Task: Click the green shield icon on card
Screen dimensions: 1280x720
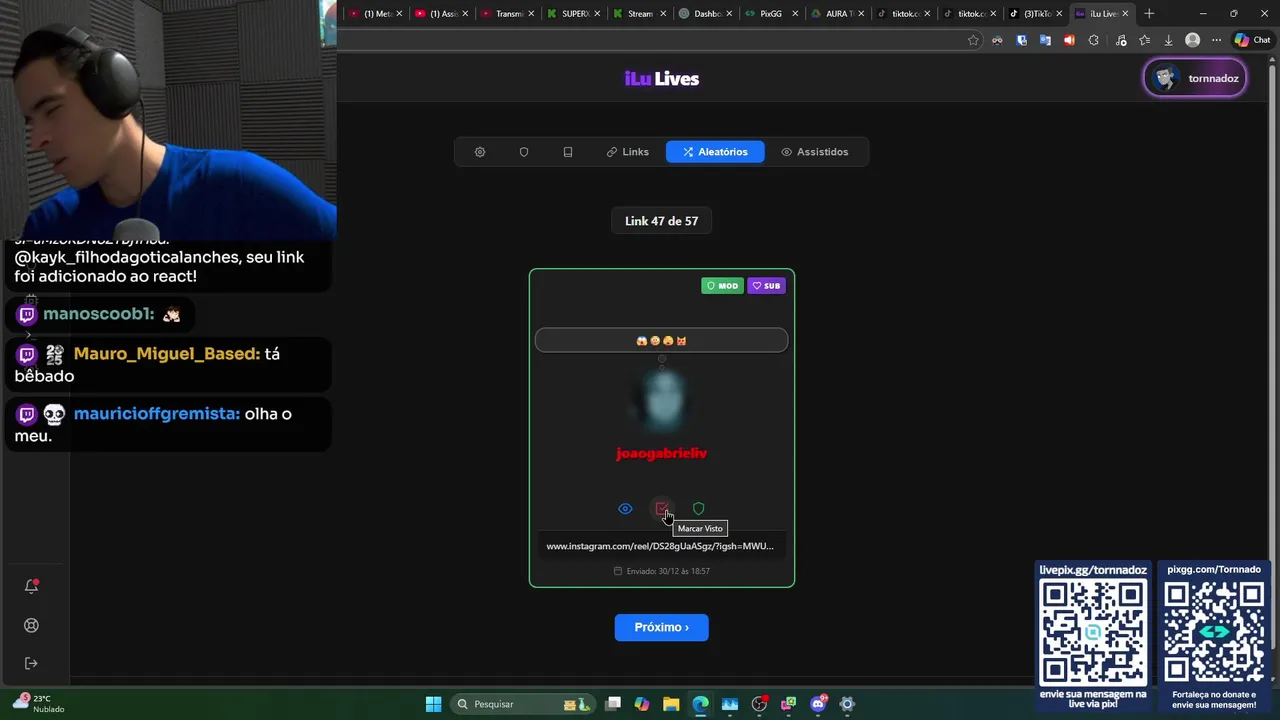Action: (698, 509)
